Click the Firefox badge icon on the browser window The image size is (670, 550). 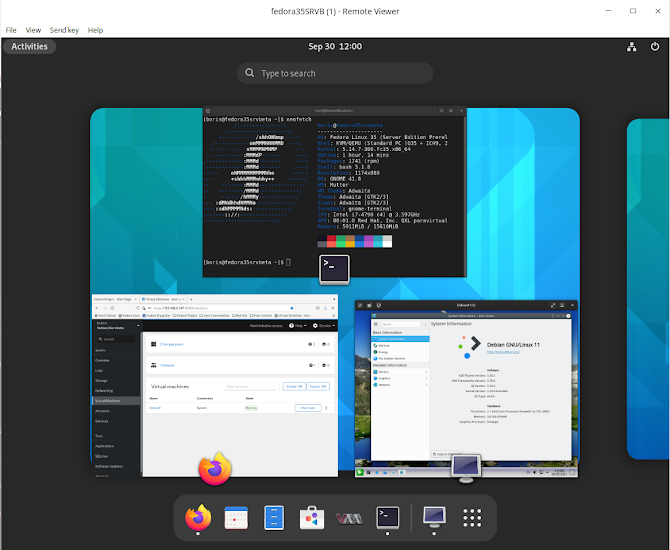pyautogui.click(x=215, y=469)
